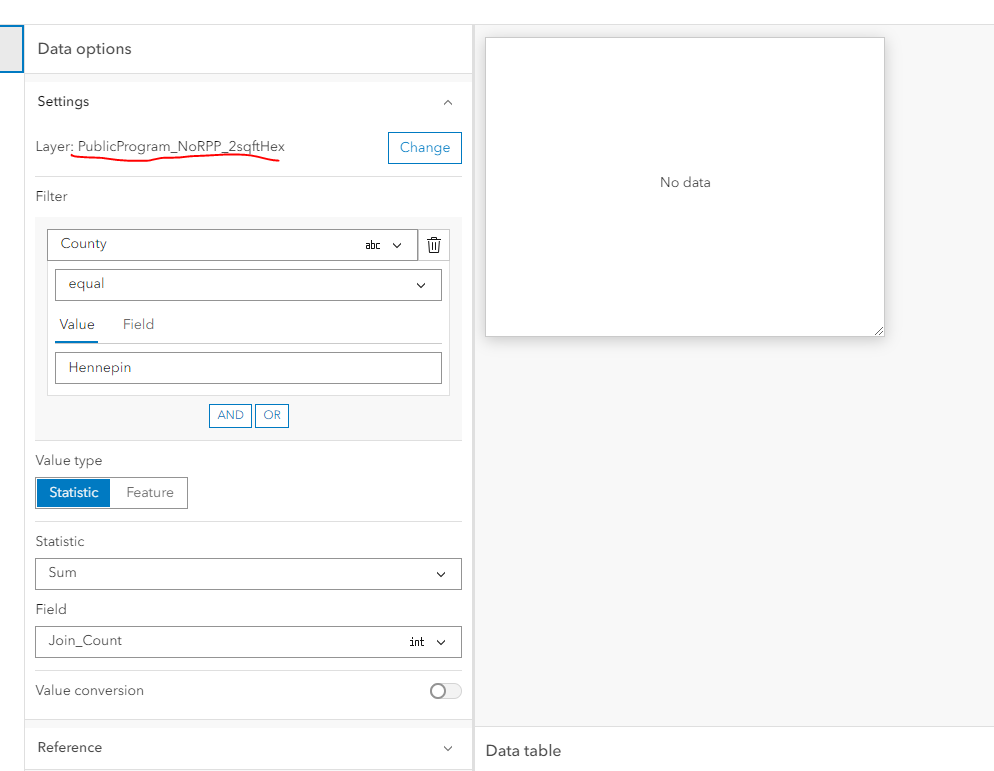The image size is (994, 771).
Task: Add an AND filter condition
Action: point(230,415)
